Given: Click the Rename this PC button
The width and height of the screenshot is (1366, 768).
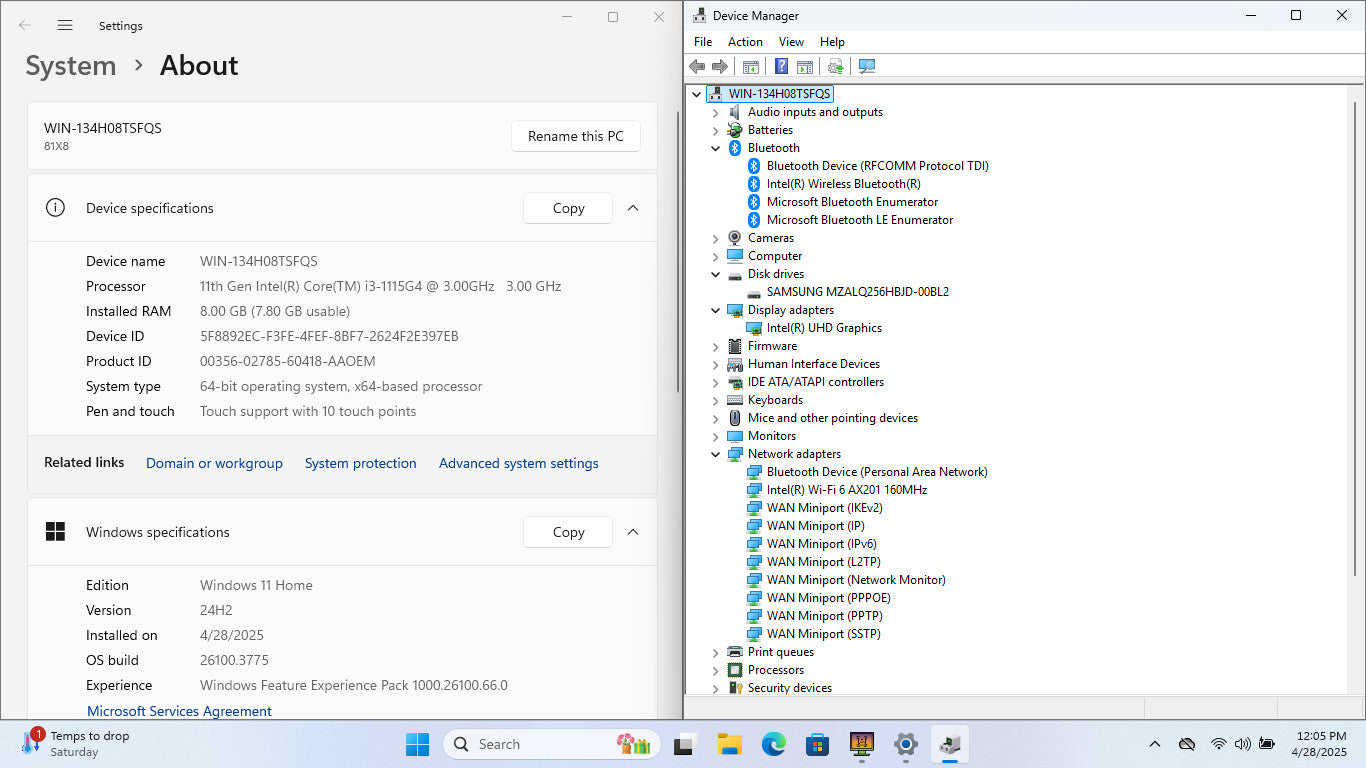Looking at the screenshot, I should pyautogui.click(x=576, y=136).
